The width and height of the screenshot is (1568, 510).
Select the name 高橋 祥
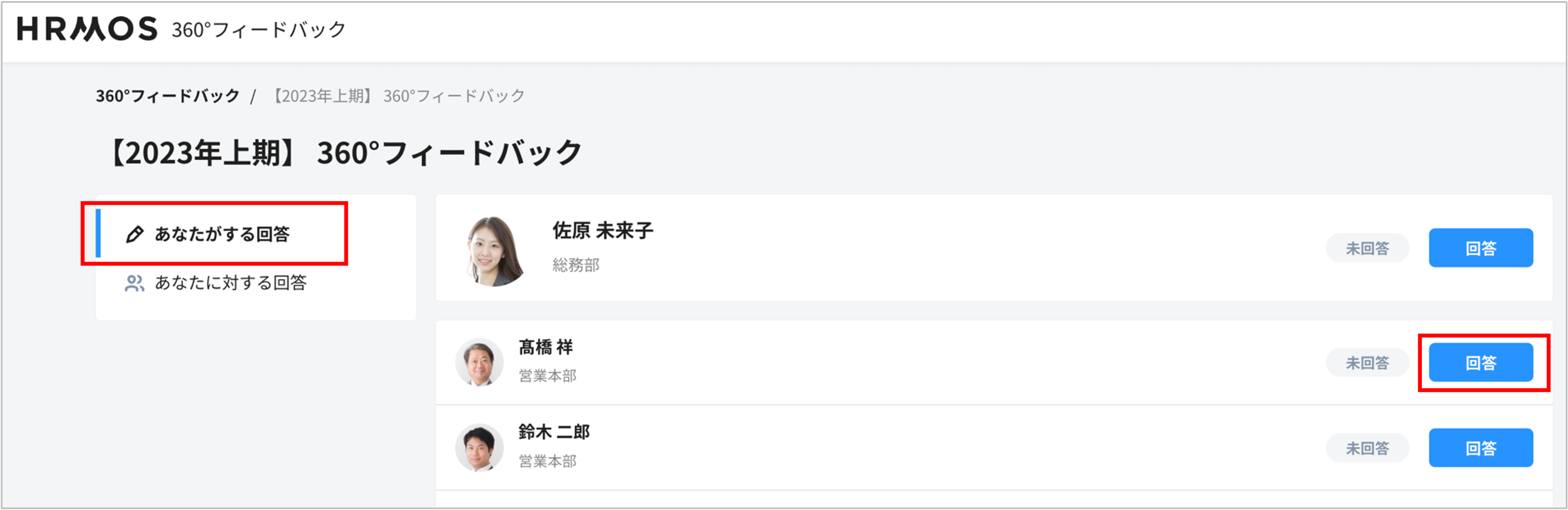[546, 347]
